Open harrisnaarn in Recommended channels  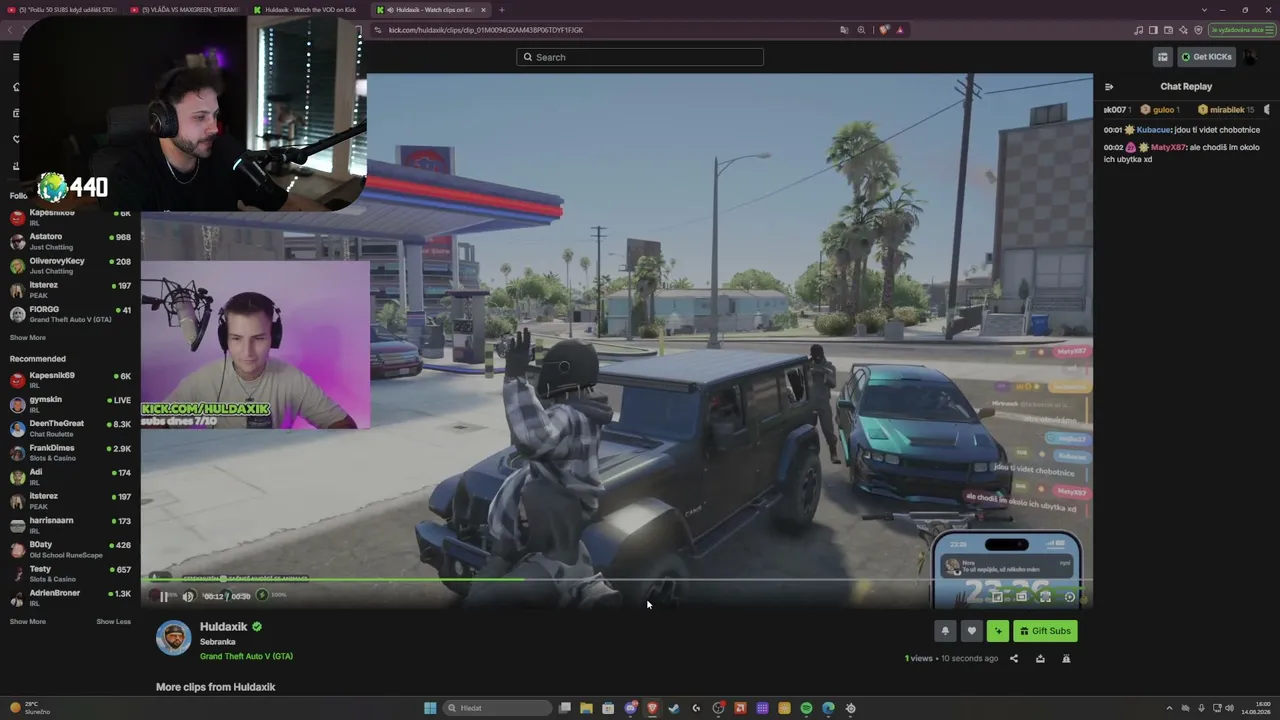pos(70,525)
